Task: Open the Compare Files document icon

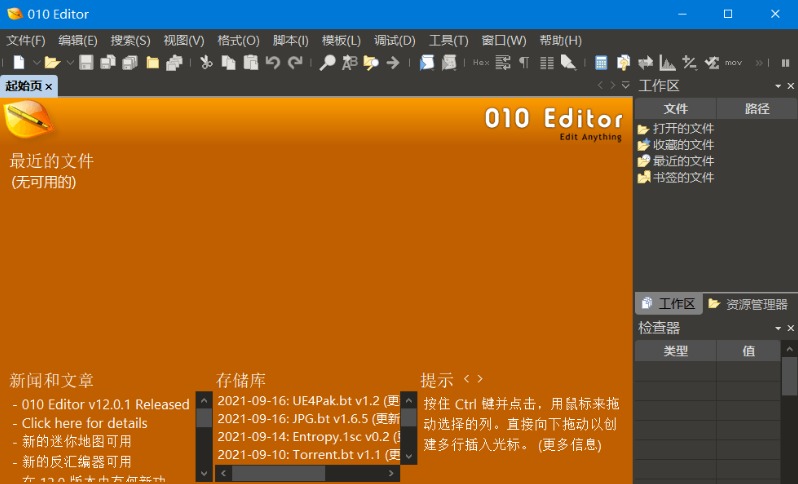Action: click(x=623, y=63)
